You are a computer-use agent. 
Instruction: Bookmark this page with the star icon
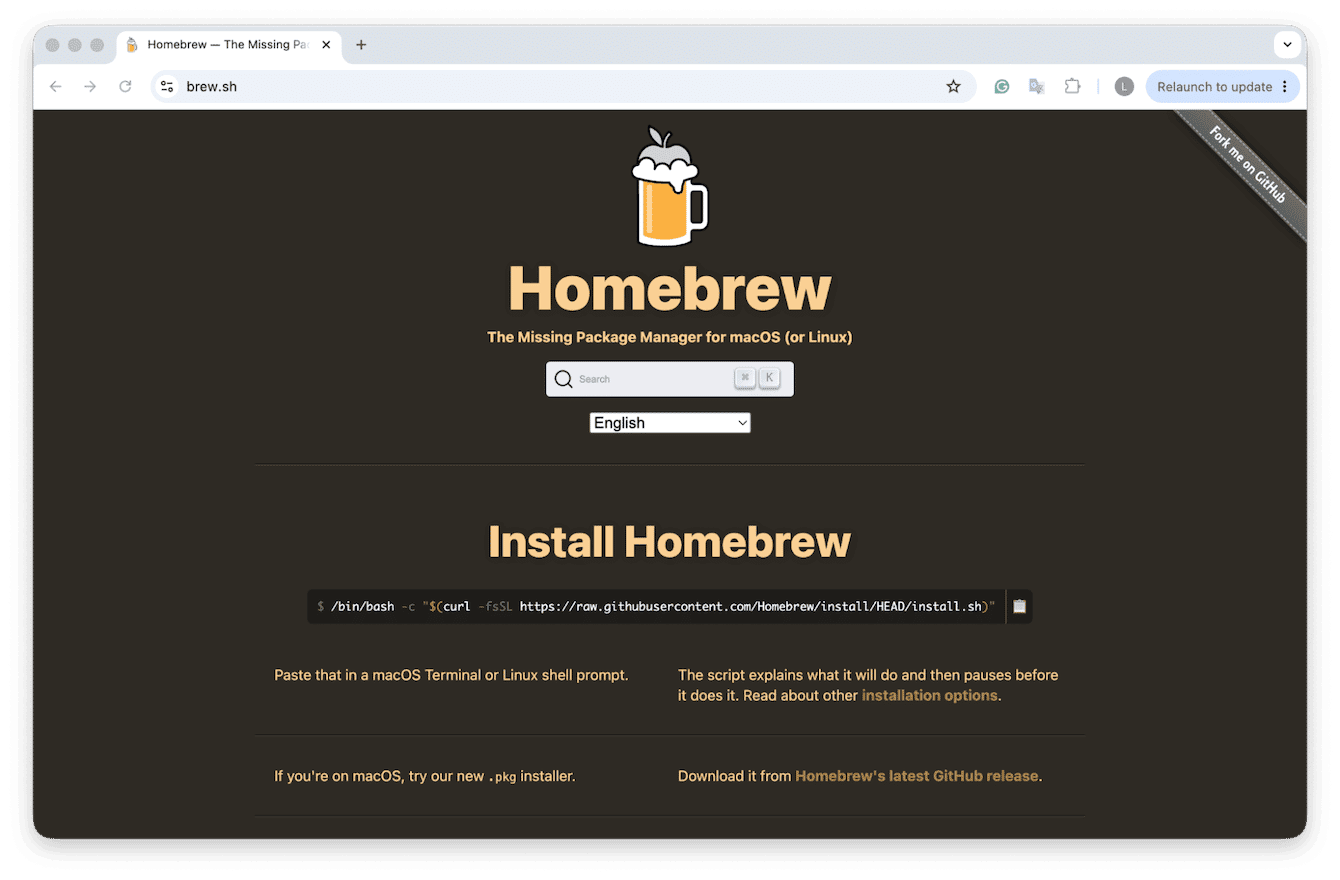(x=953, y=87)
